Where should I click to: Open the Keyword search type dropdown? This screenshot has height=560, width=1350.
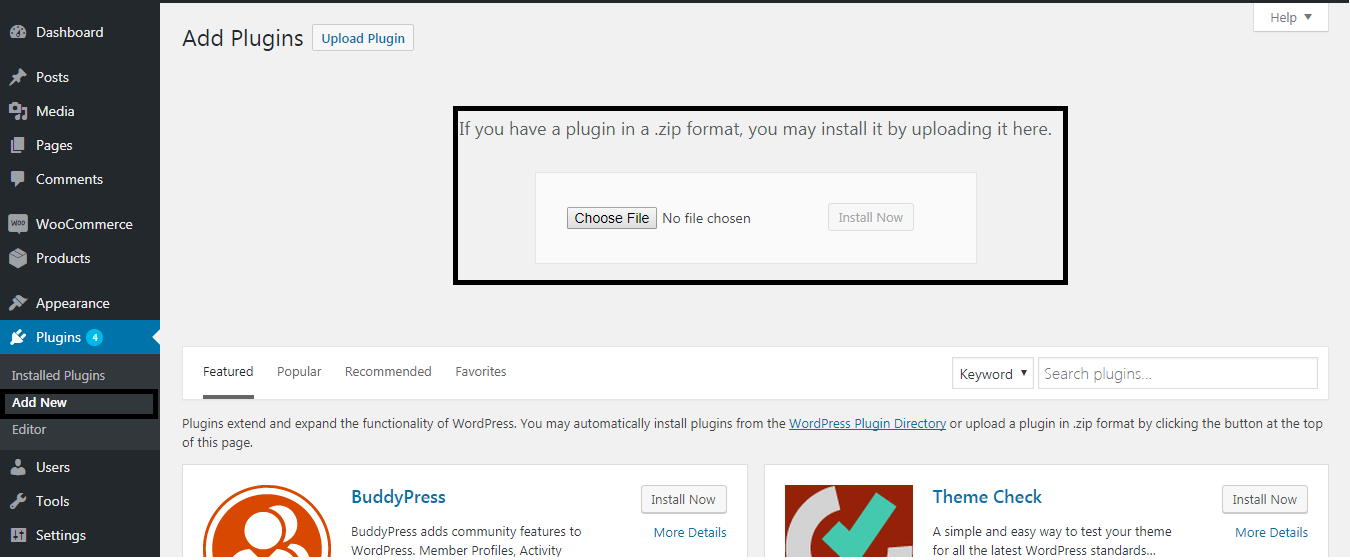point(993,374)
